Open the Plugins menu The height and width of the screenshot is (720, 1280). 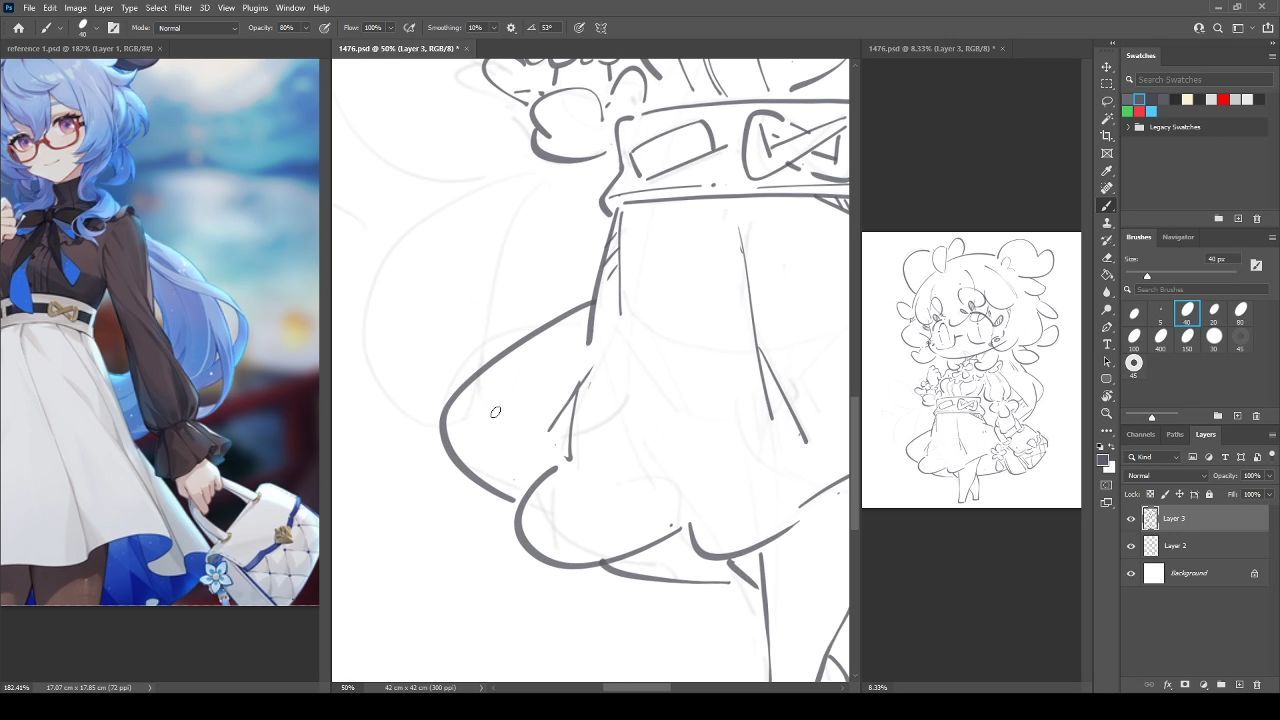[x=255, y=8]
